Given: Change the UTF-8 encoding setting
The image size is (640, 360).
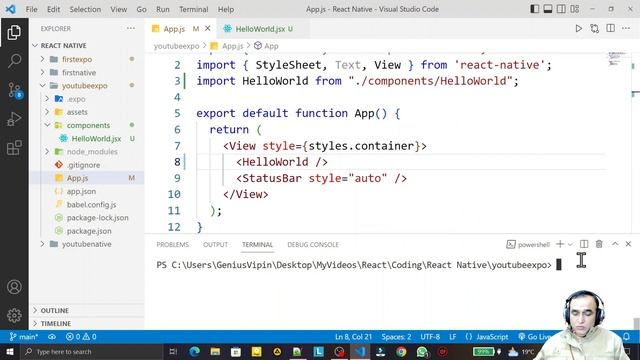Looking at the screenshot, I should point(430,337).
